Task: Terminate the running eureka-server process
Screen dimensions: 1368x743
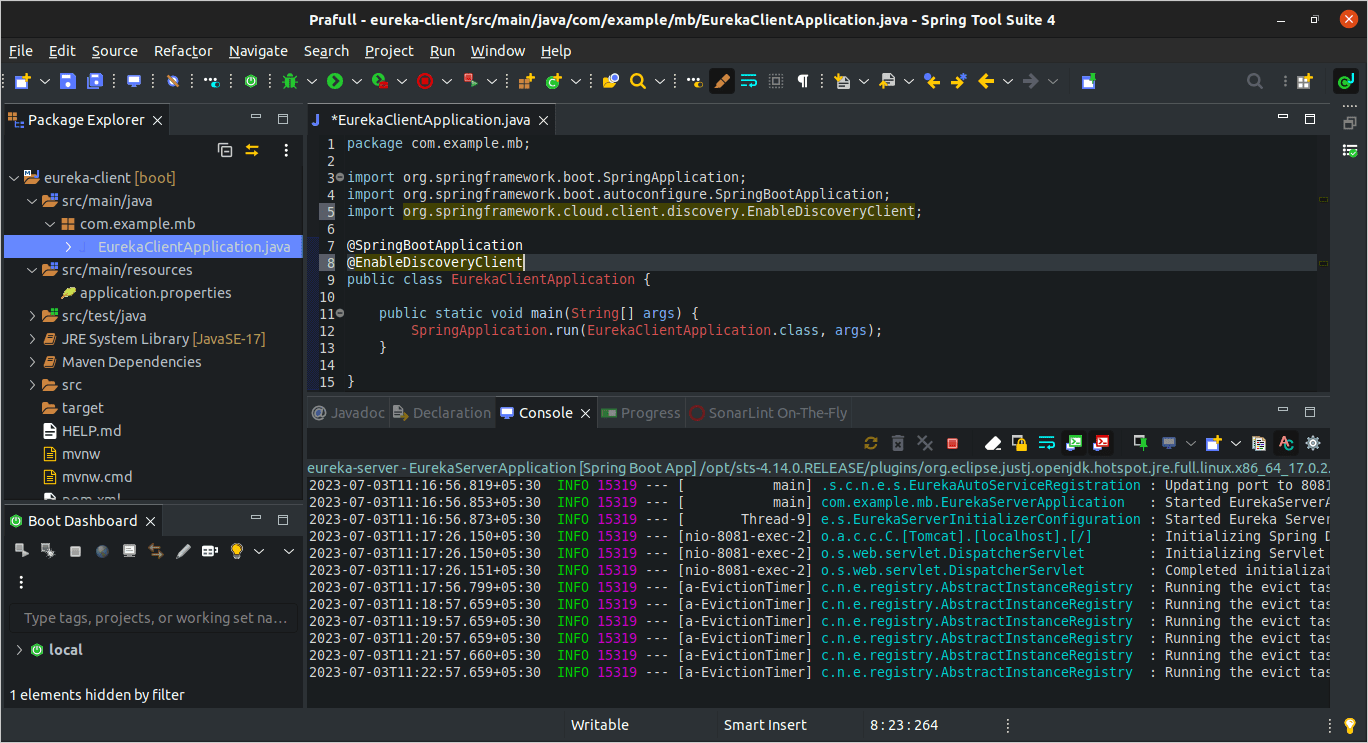Action: [951, 443]
